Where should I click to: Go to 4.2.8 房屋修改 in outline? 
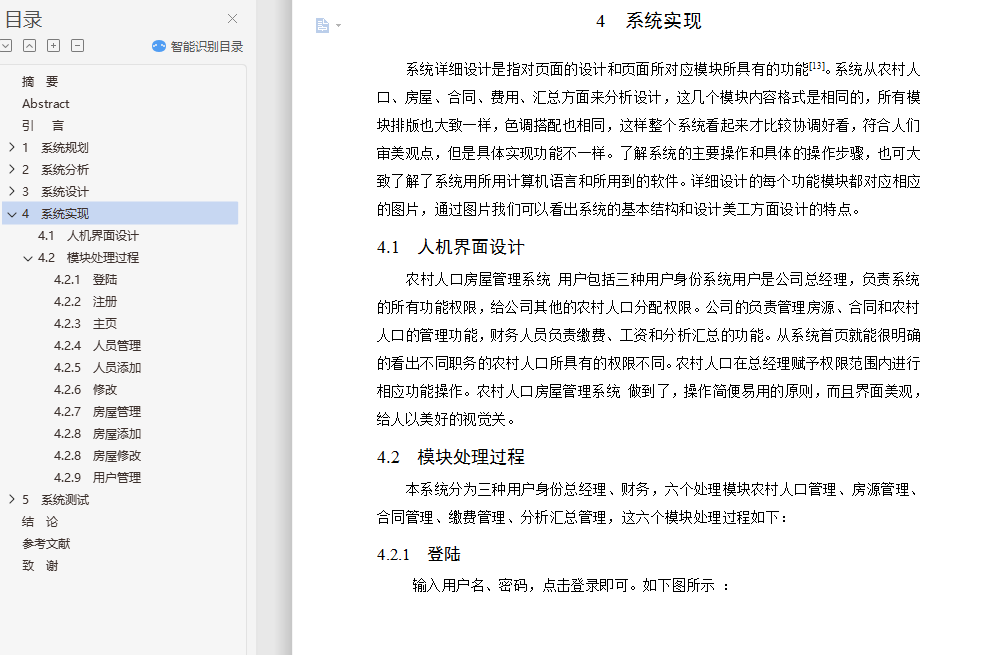tap(98, 455)
